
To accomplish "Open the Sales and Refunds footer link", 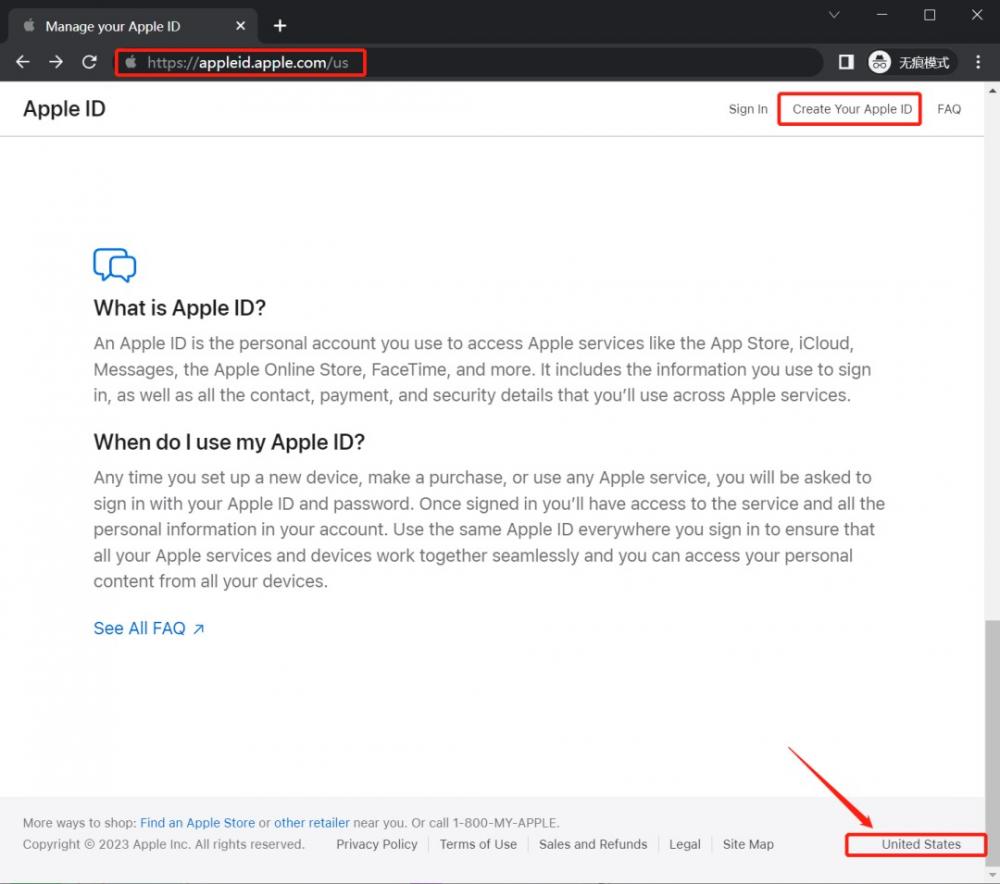I will 592,844.
